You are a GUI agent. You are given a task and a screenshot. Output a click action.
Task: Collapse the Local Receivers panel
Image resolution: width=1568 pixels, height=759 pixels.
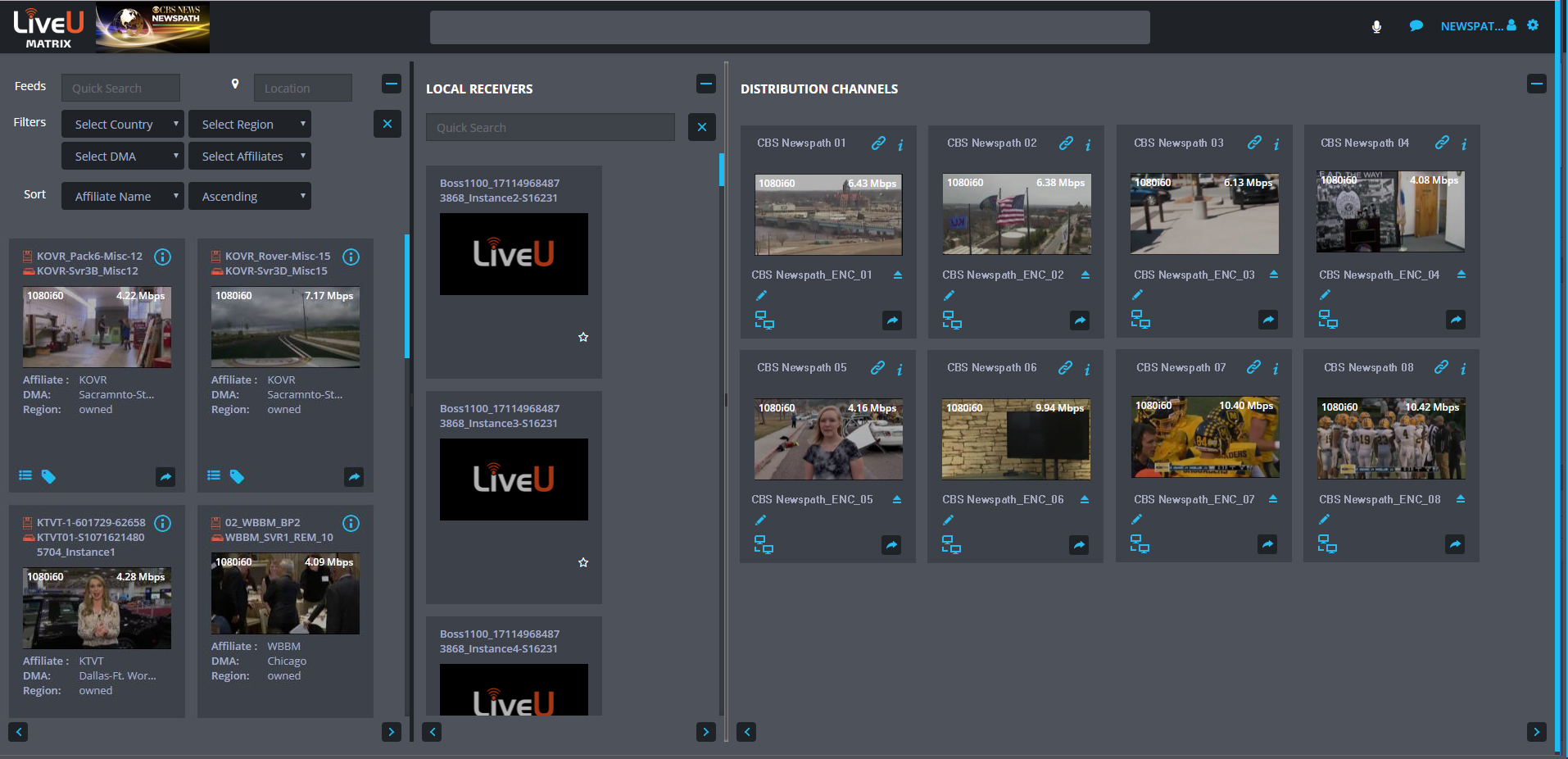[705, 84]
